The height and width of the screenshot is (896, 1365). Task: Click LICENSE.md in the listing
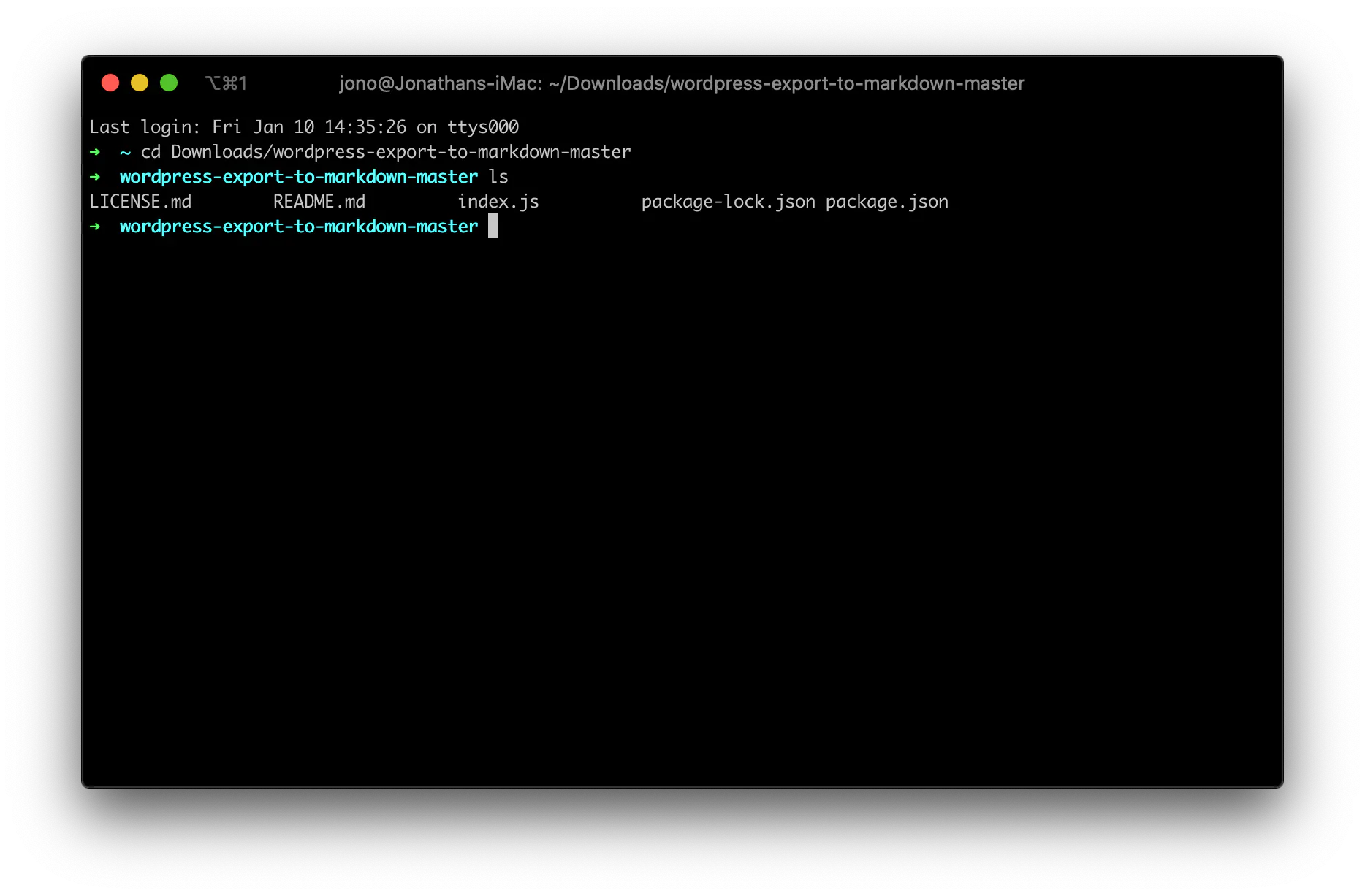140,202
